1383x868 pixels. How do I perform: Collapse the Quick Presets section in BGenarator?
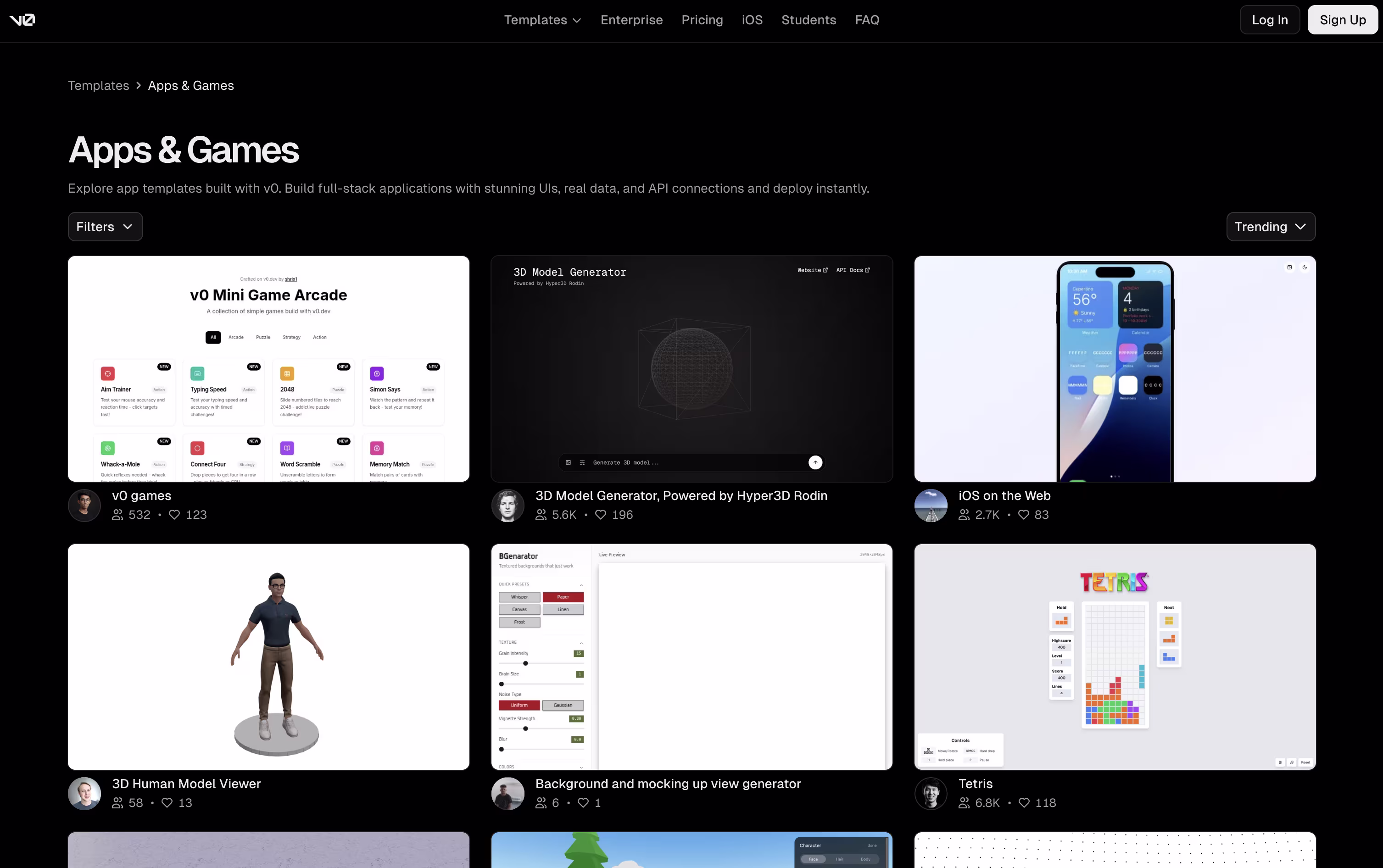coord(581,585)
